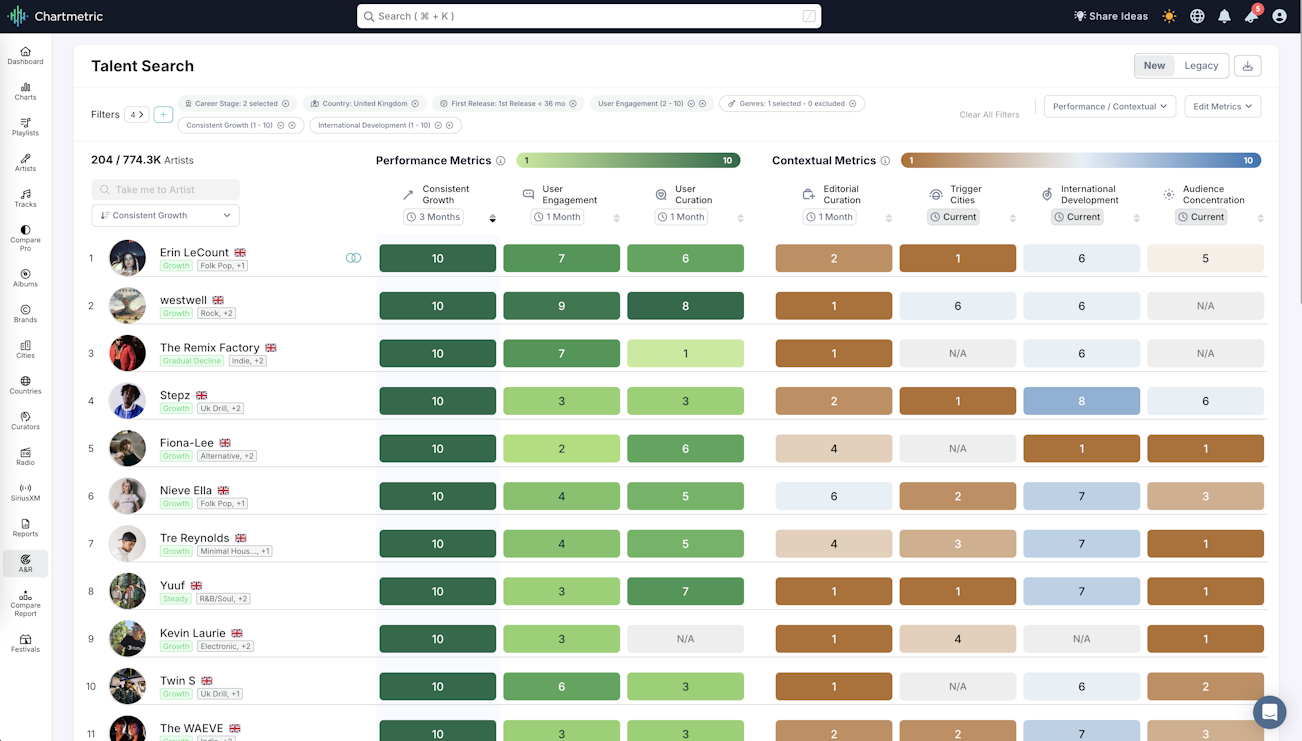Open notifications with the bell icon

pos(1224,16)
